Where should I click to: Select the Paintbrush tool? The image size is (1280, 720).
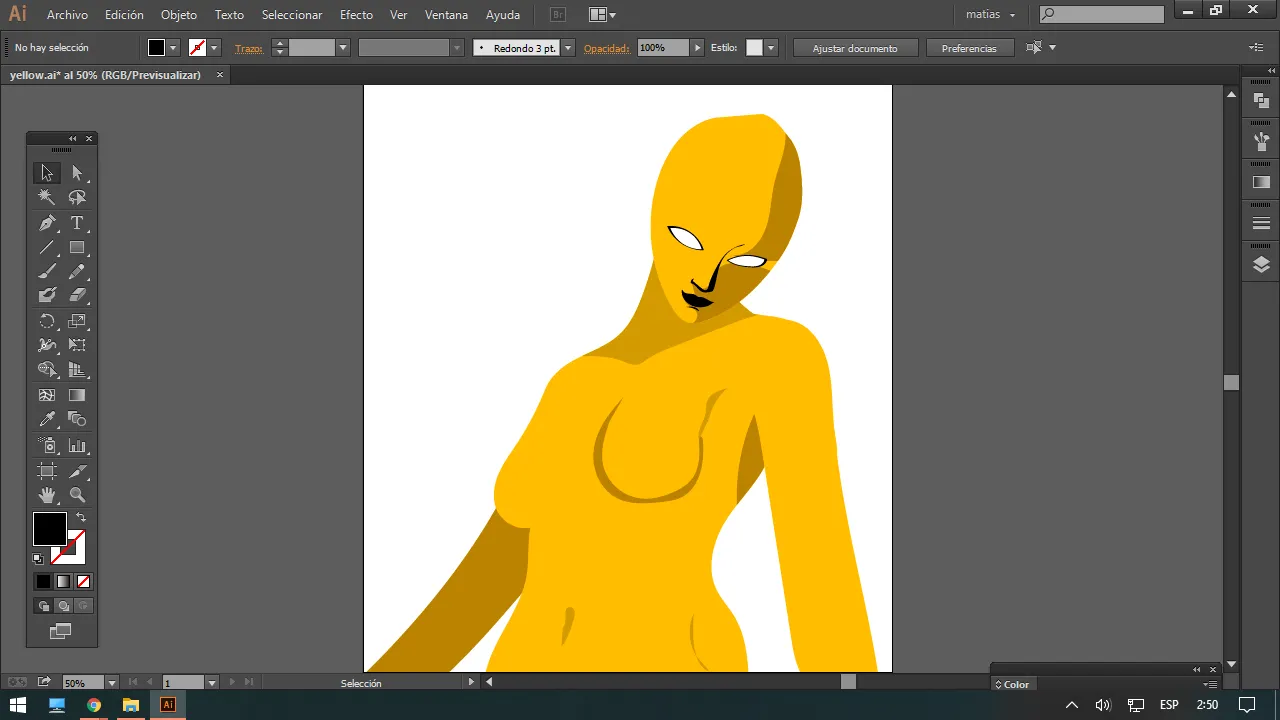47,271
